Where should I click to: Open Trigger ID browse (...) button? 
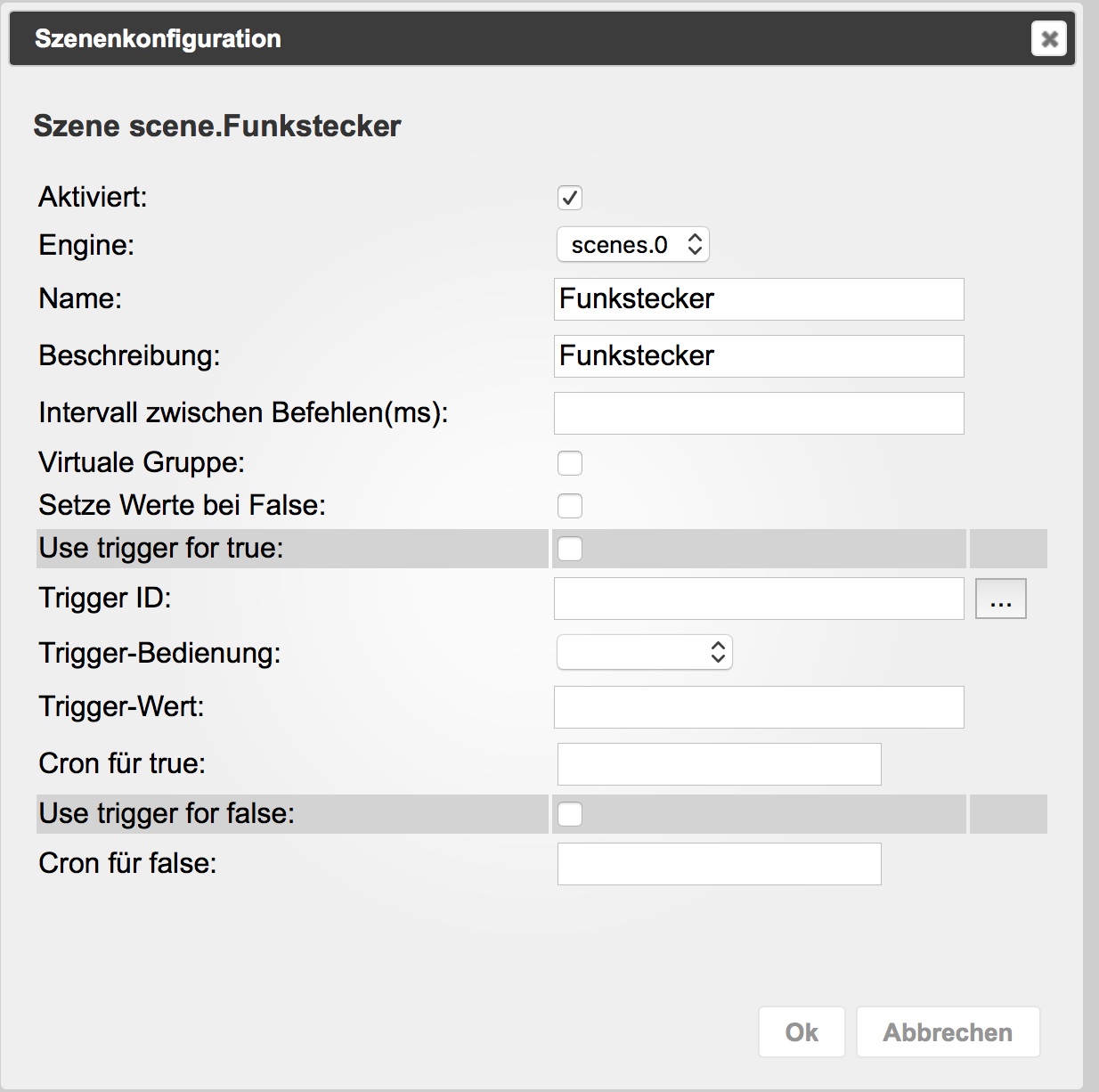1000,599
